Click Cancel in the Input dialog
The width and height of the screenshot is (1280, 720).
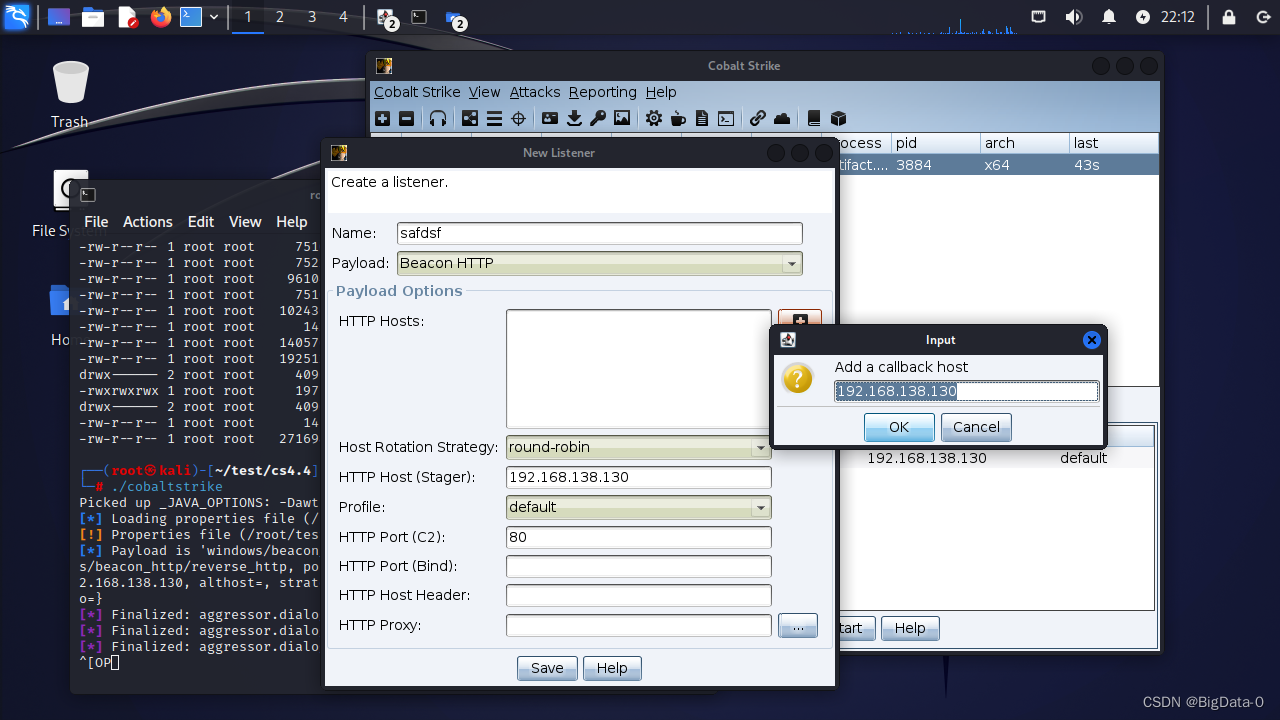[x=976, y=427]
